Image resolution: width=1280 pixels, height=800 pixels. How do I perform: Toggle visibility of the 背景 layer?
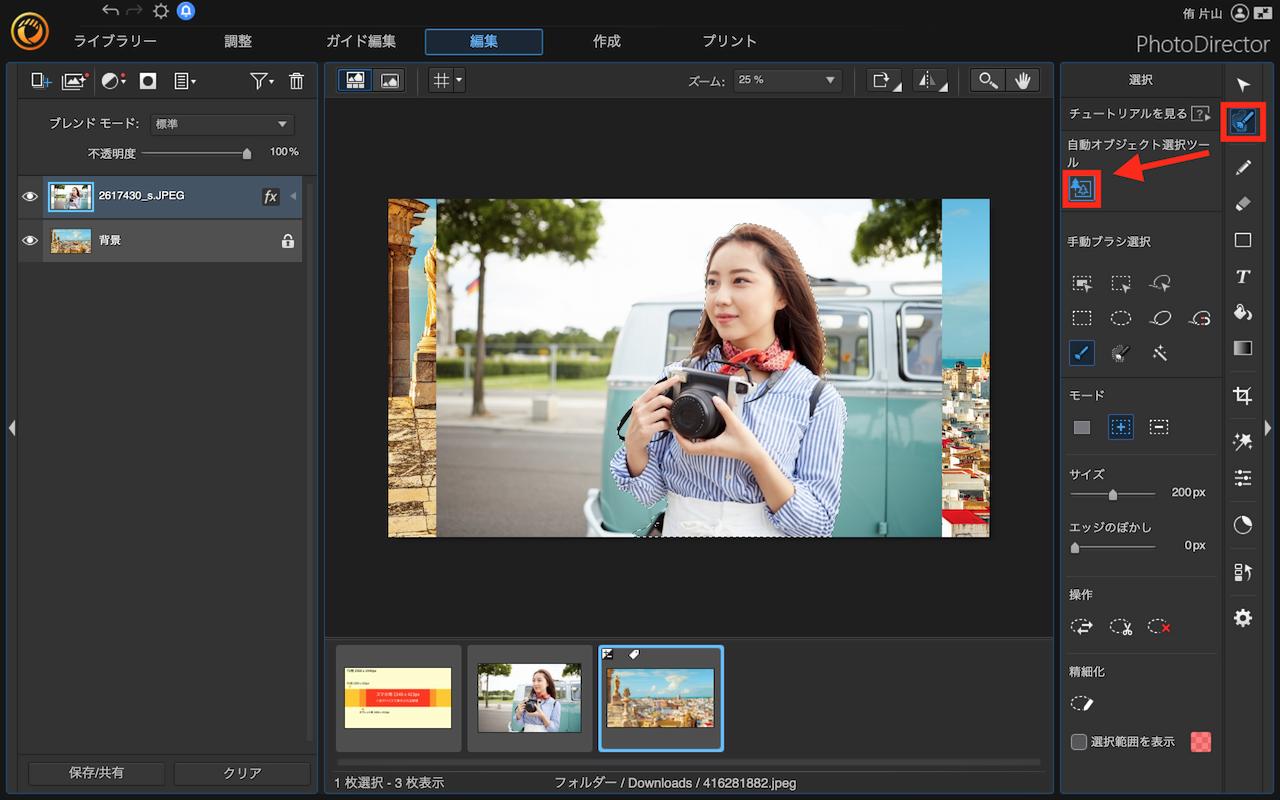click(30, 241)
